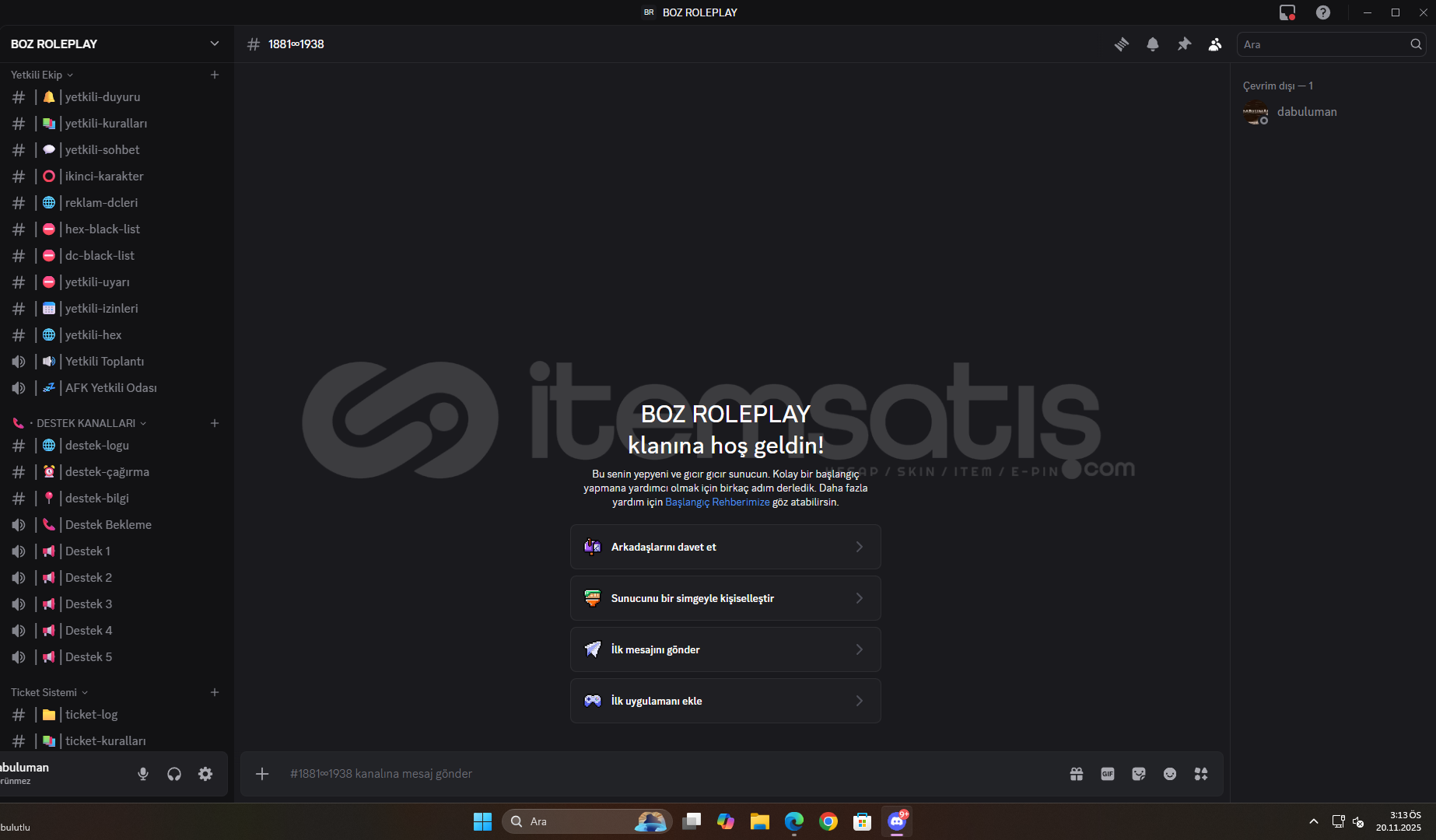The width and height of the screenshot is (1436, 840).
Task: Open the Help question mark icon
Action: tap(1323, 12)
